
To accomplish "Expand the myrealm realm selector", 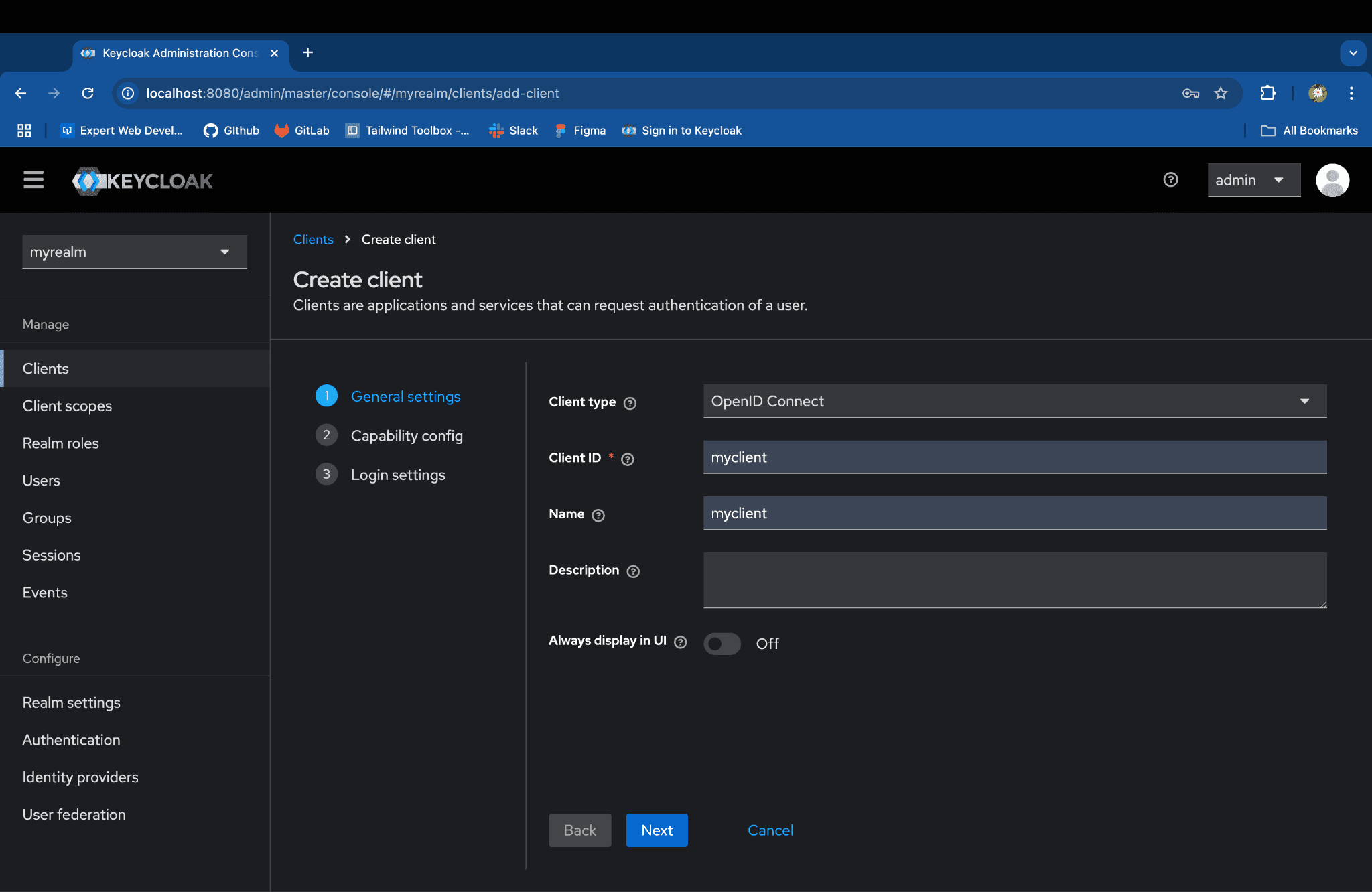I will (134, 252).
